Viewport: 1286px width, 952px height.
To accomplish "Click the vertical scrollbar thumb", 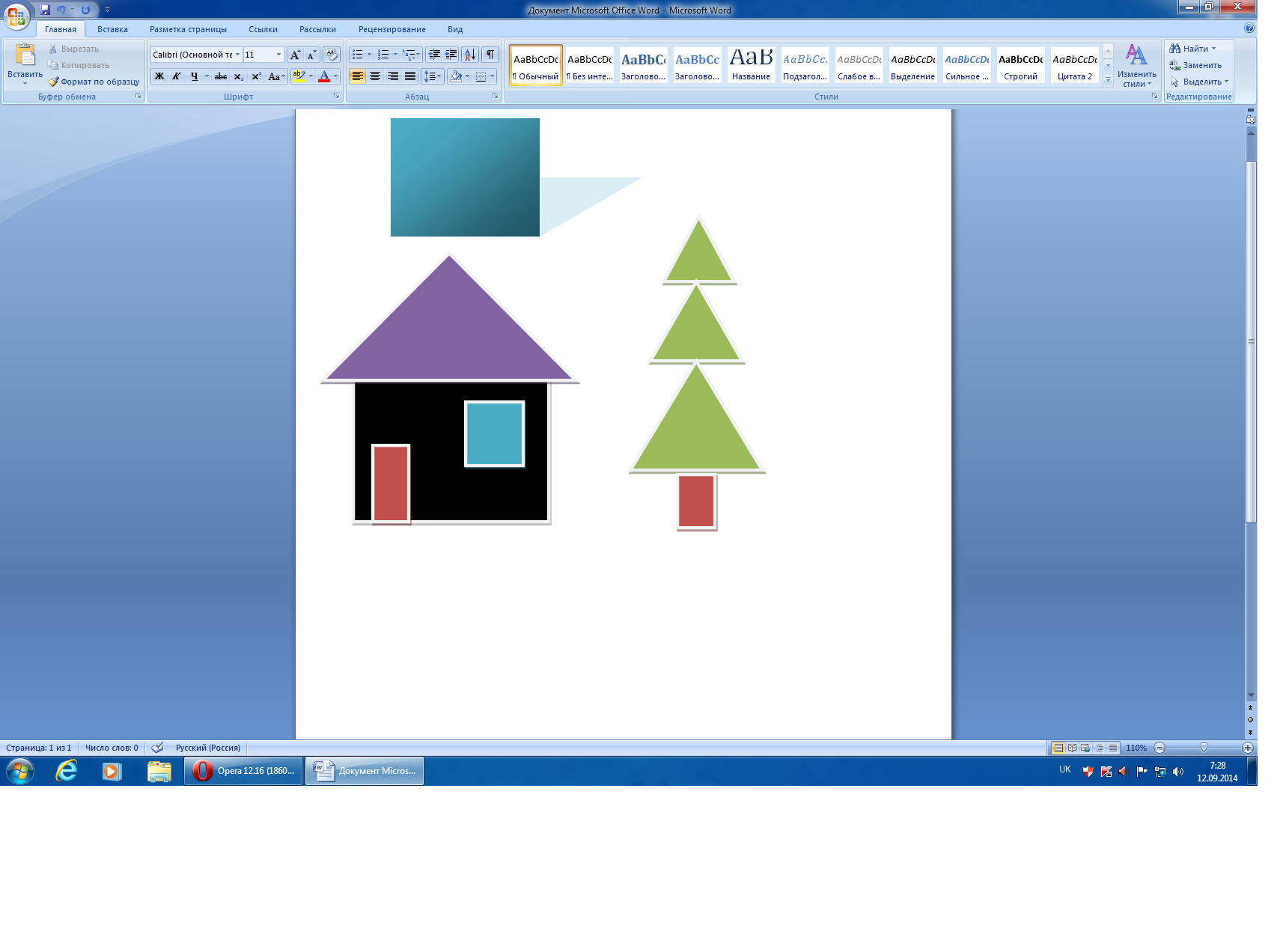I will [x=1251, y=341].
